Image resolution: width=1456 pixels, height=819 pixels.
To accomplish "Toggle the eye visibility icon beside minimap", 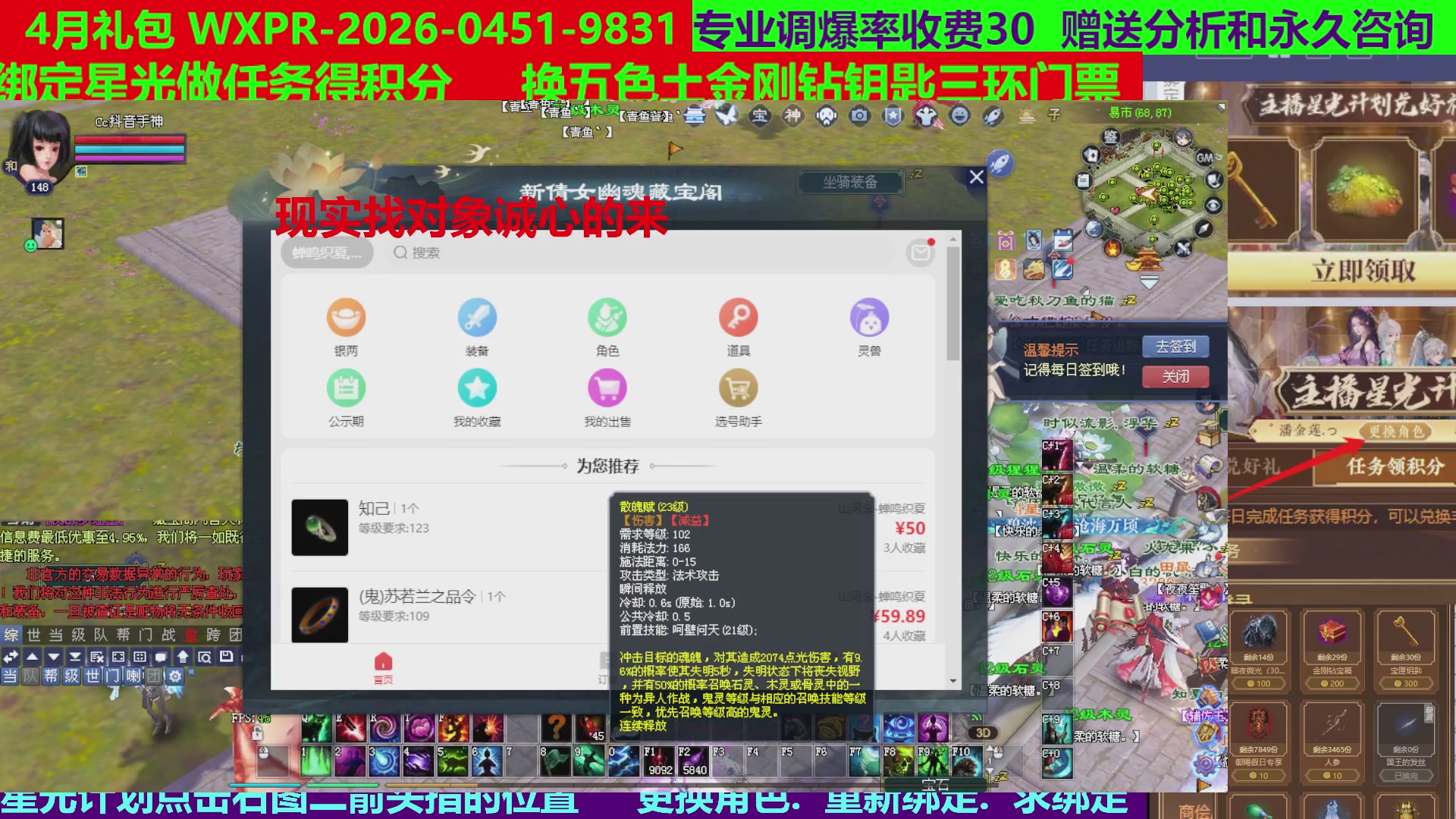I will click(1213, 206).
